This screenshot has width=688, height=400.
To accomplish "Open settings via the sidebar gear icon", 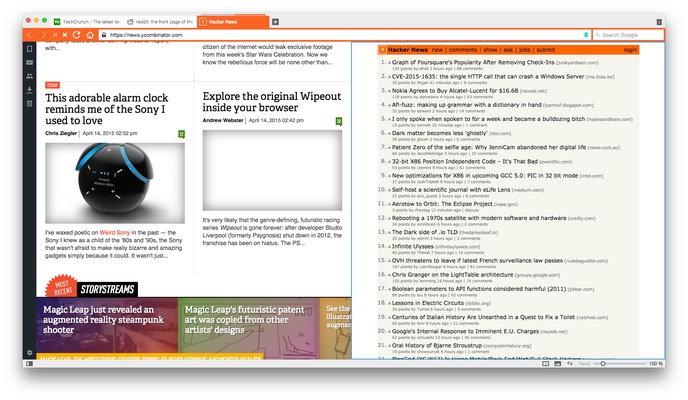I will [x=29, y=353].
